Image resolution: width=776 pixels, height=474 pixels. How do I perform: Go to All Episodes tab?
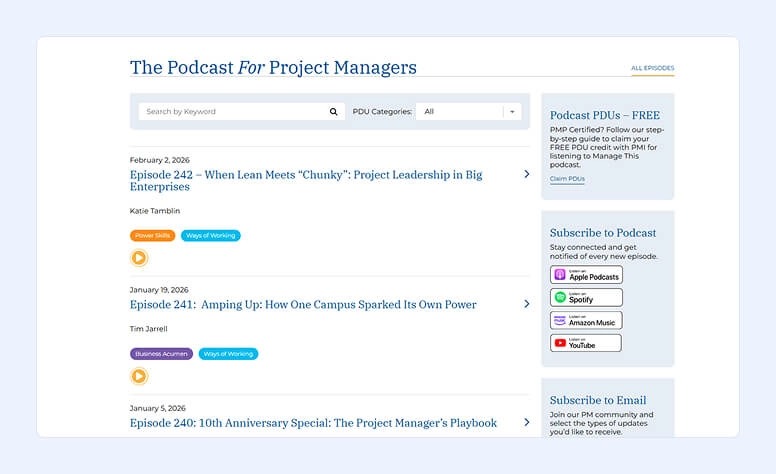pyautogui.click(x=652, y=68)
